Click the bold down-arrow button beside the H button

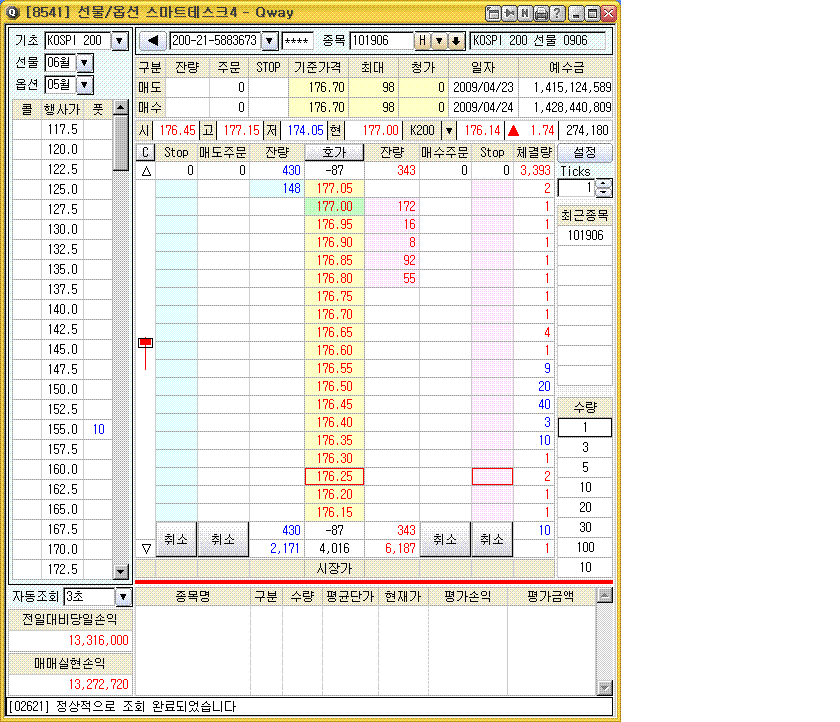[456, 41]
